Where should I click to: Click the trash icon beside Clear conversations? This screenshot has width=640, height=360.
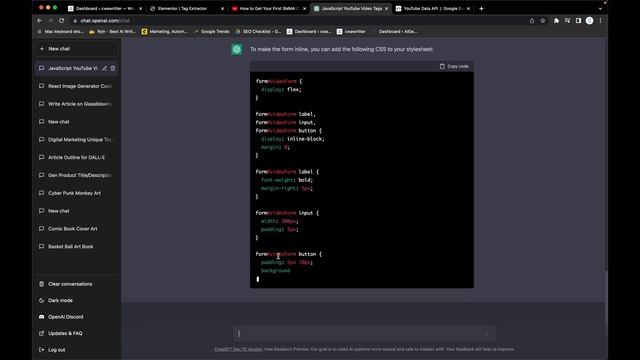pos(42,284)
